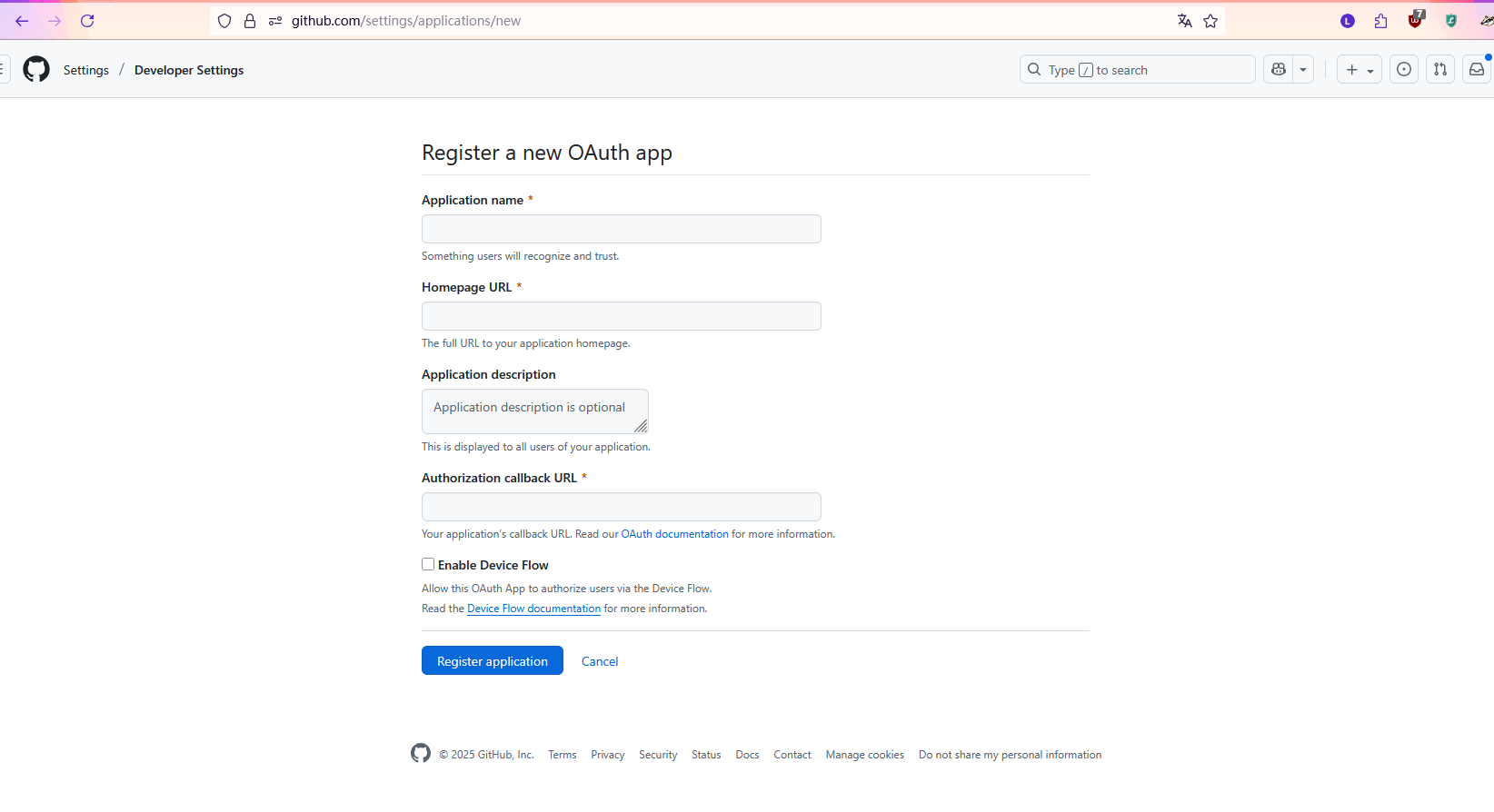Viewport: 1494px width, 812px height.
Task: Click the footer GitHub logo icon
Action: pyautogui.click(x=421, y=753)
